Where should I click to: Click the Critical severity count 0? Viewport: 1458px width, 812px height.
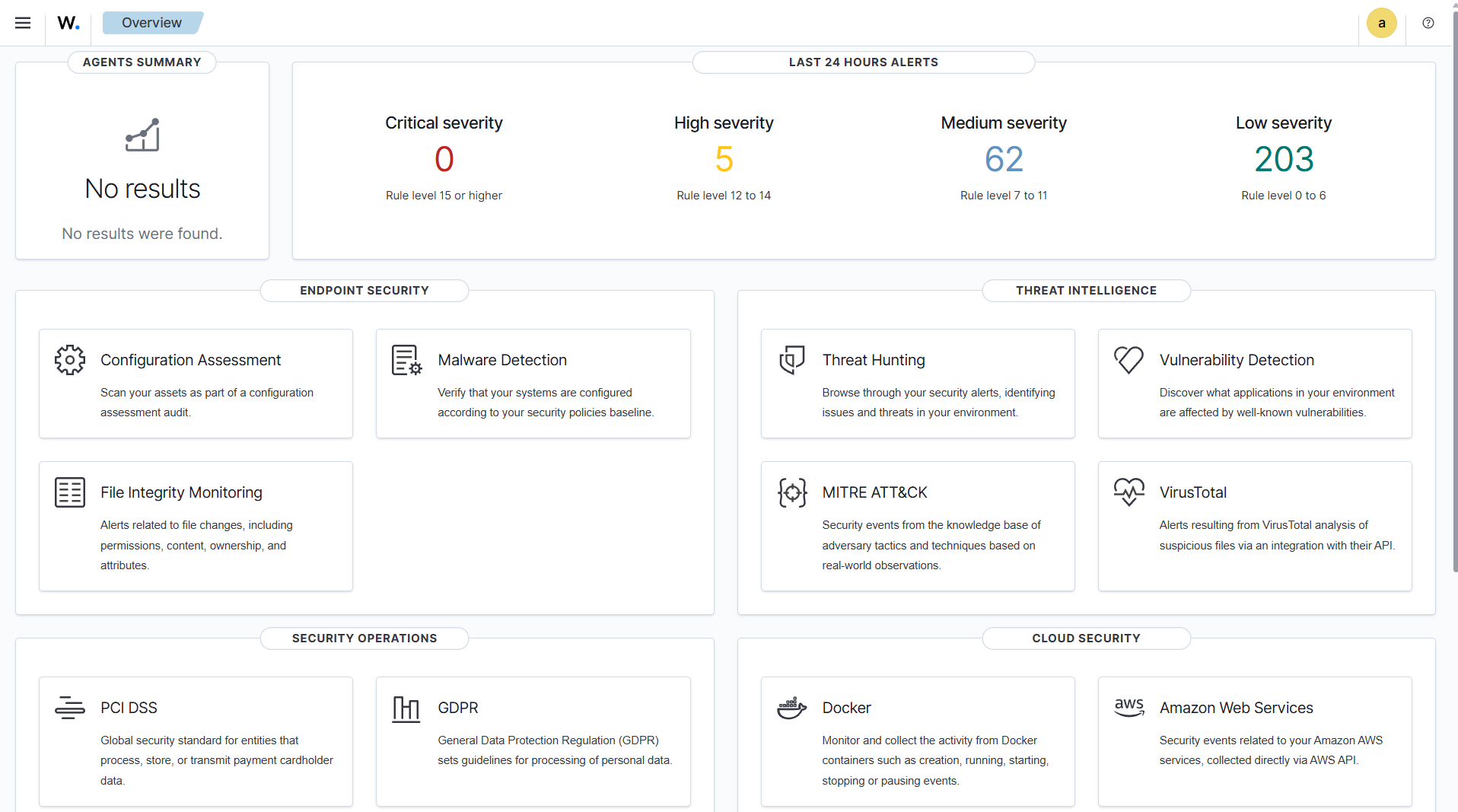tap(444, 159)
